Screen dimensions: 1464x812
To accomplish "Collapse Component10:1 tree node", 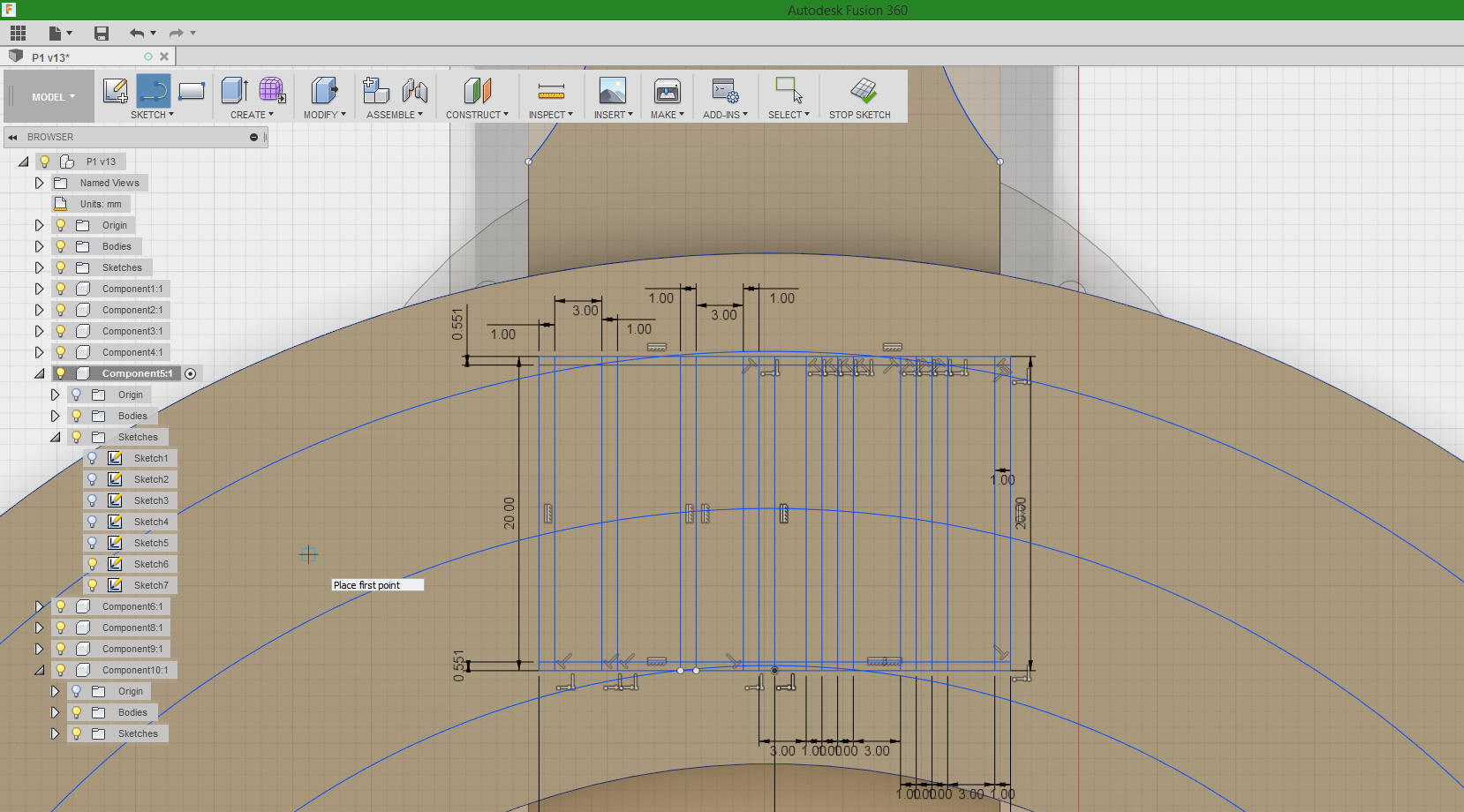I will (x=39, y=670).
